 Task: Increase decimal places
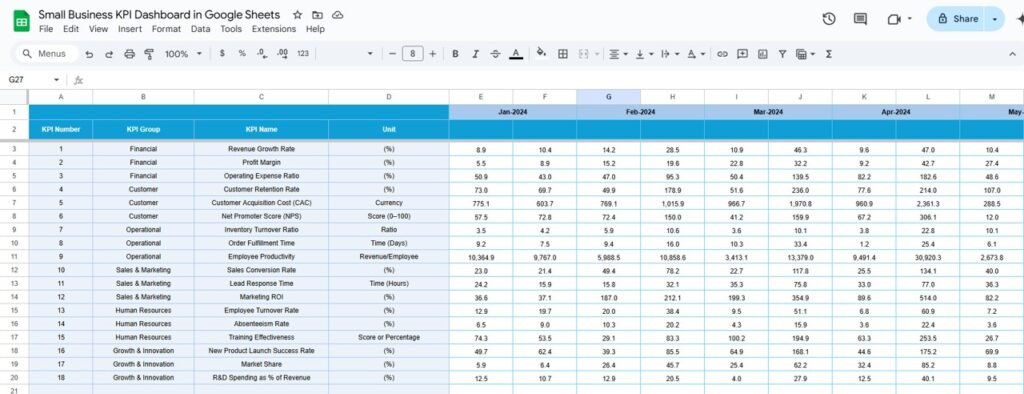pos(283,54)
